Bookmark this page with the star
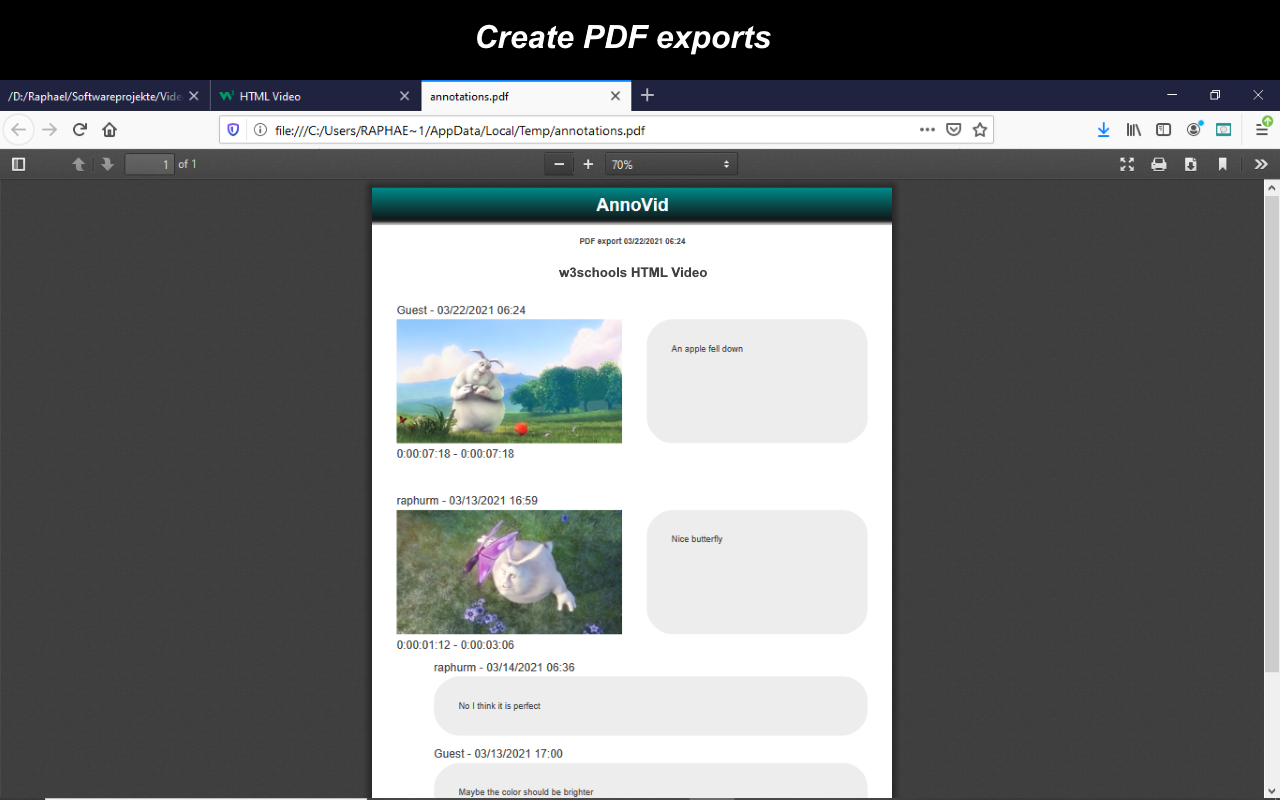This screenshot has width=1280, height=800. pyautogui.click(x=980, y=130)
